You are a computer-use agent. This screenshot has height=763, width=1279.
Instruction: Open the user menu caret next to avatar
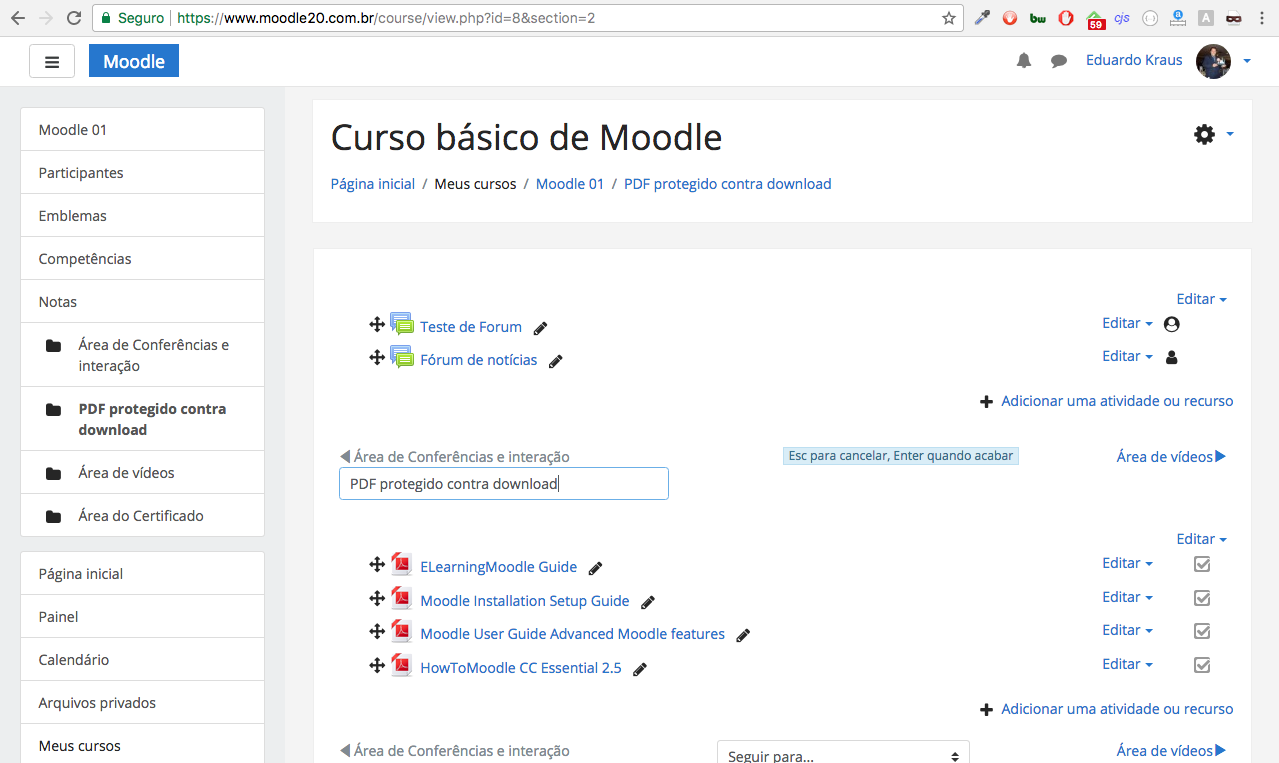click(x=1247, y=62)
